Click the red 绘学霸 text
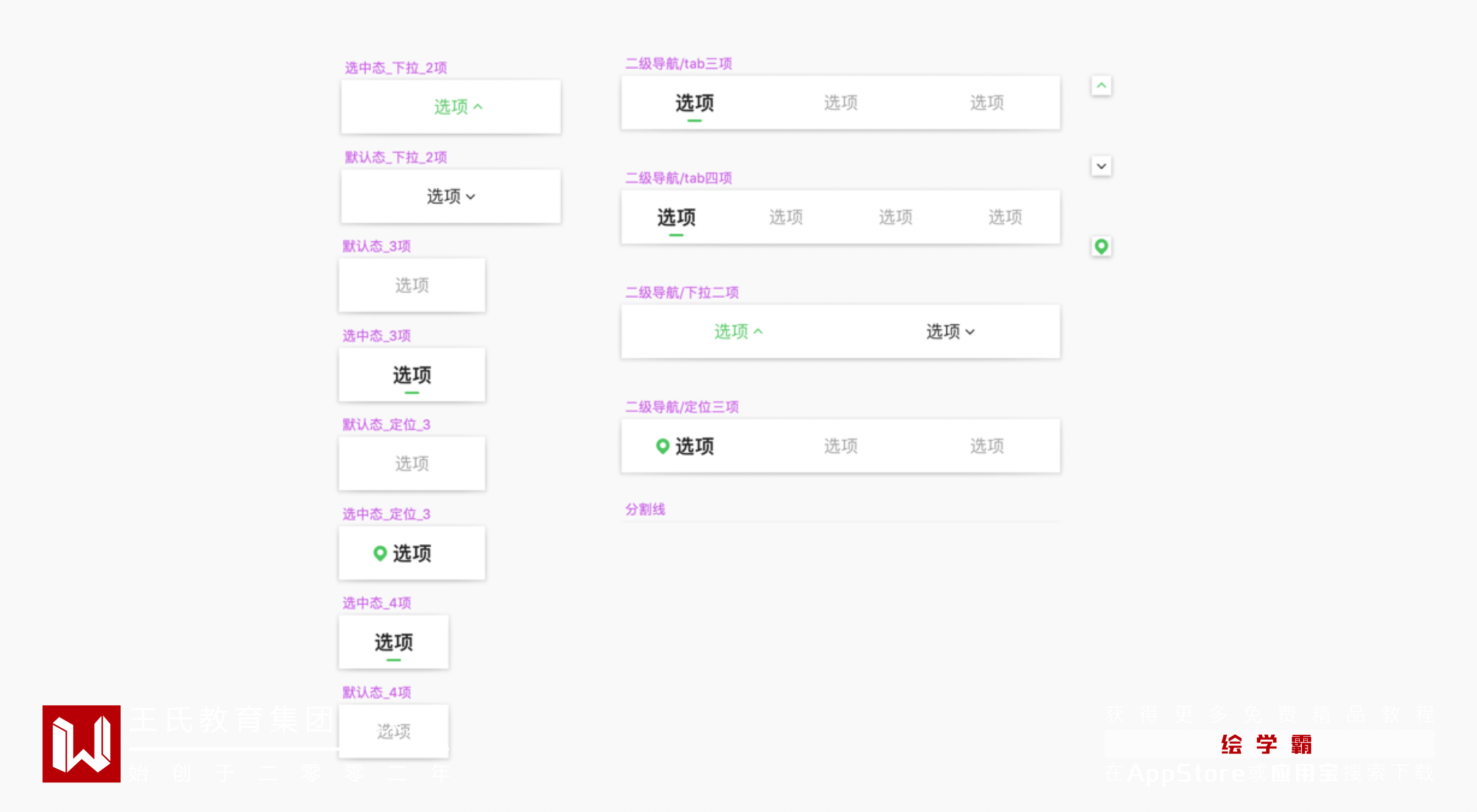 (x=1266, y=745)
